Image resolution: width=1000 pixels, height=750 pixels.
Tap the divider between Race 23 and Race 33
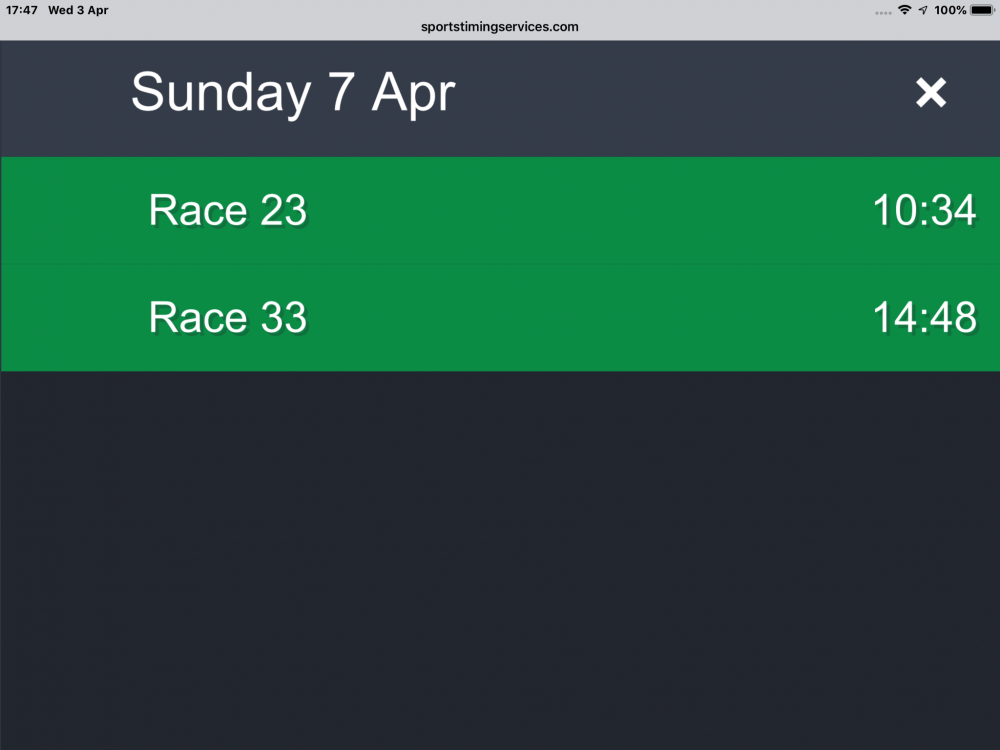click(500, 263)
